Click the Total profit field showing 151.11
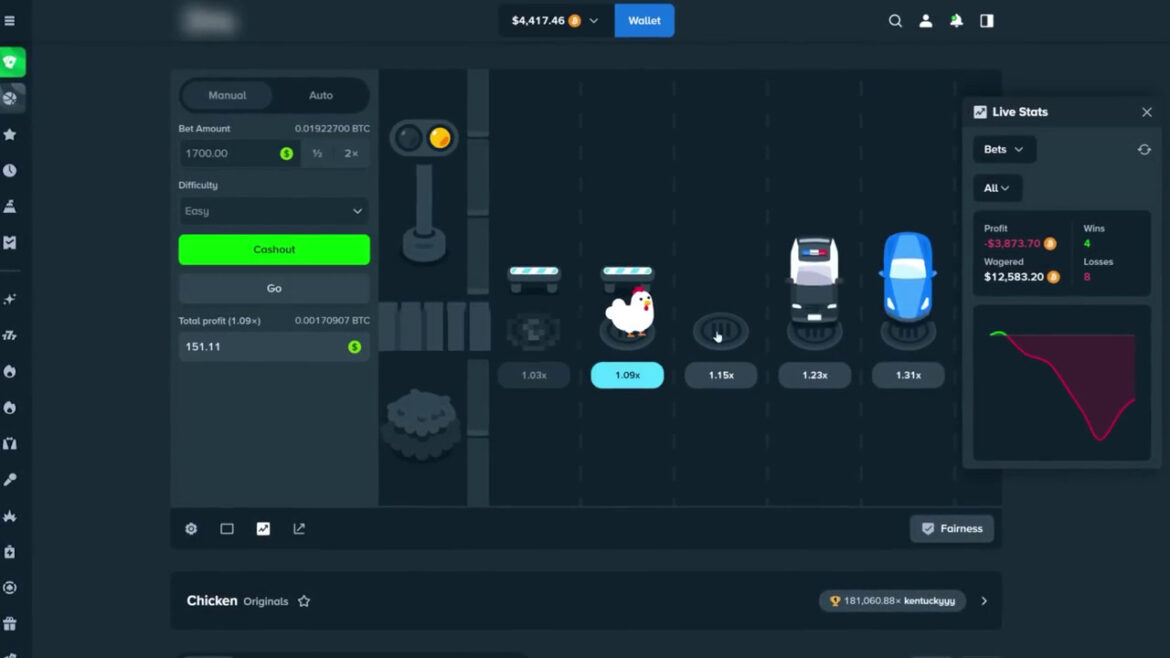 click(x=274, y=346)
